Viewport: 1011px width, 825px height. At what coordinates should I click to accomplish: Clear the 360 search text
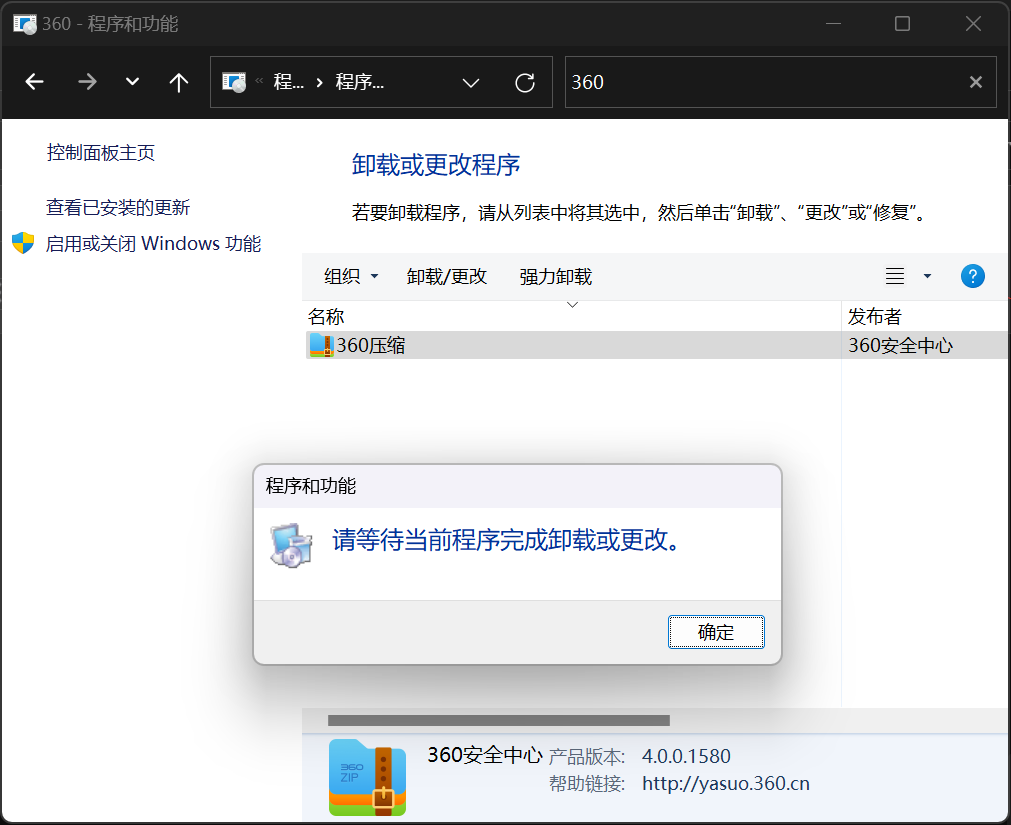pyautogui.click(x=976, y=82)
